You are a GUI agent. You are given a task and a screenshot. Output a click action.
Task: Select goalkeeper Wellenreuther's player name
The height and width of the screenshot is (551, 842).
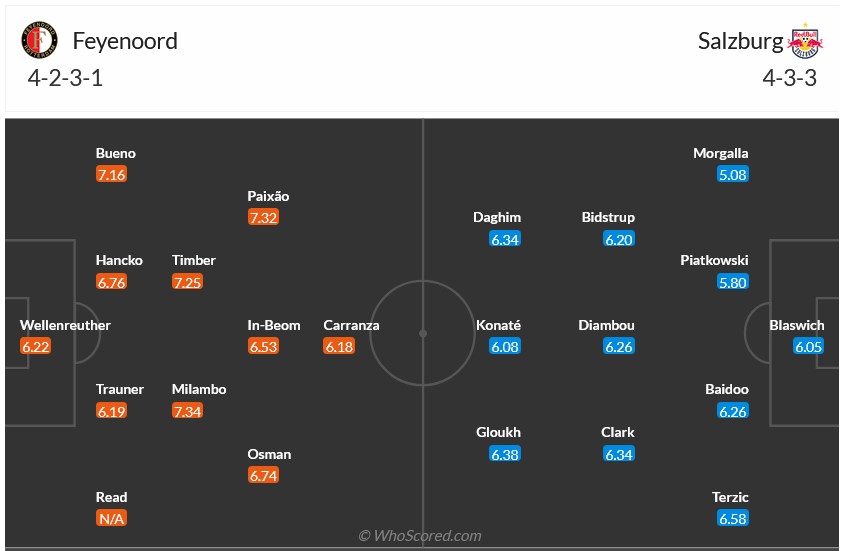66,325
